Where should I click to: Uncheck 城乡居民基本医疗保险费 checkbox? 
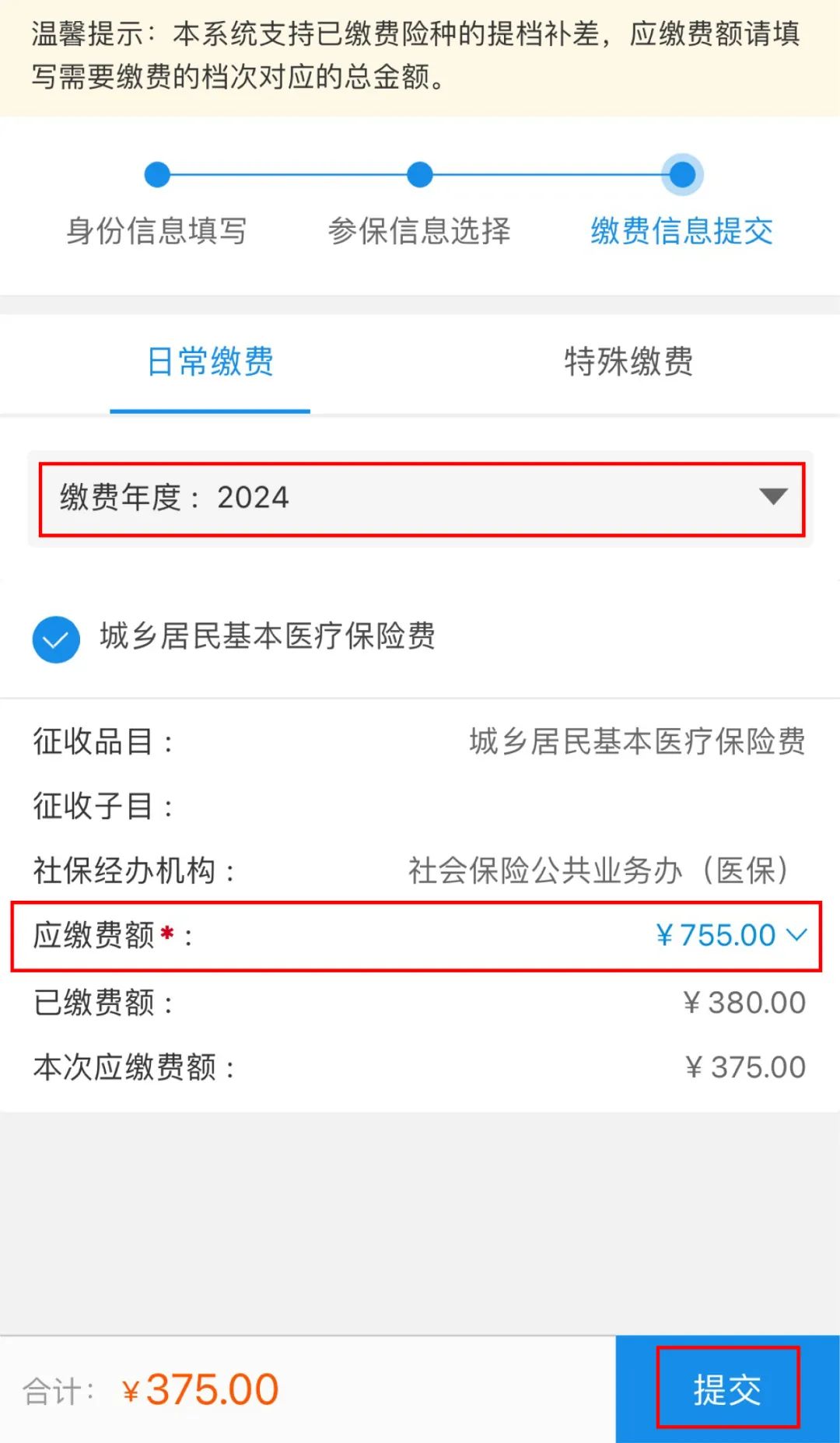[56, 639]
